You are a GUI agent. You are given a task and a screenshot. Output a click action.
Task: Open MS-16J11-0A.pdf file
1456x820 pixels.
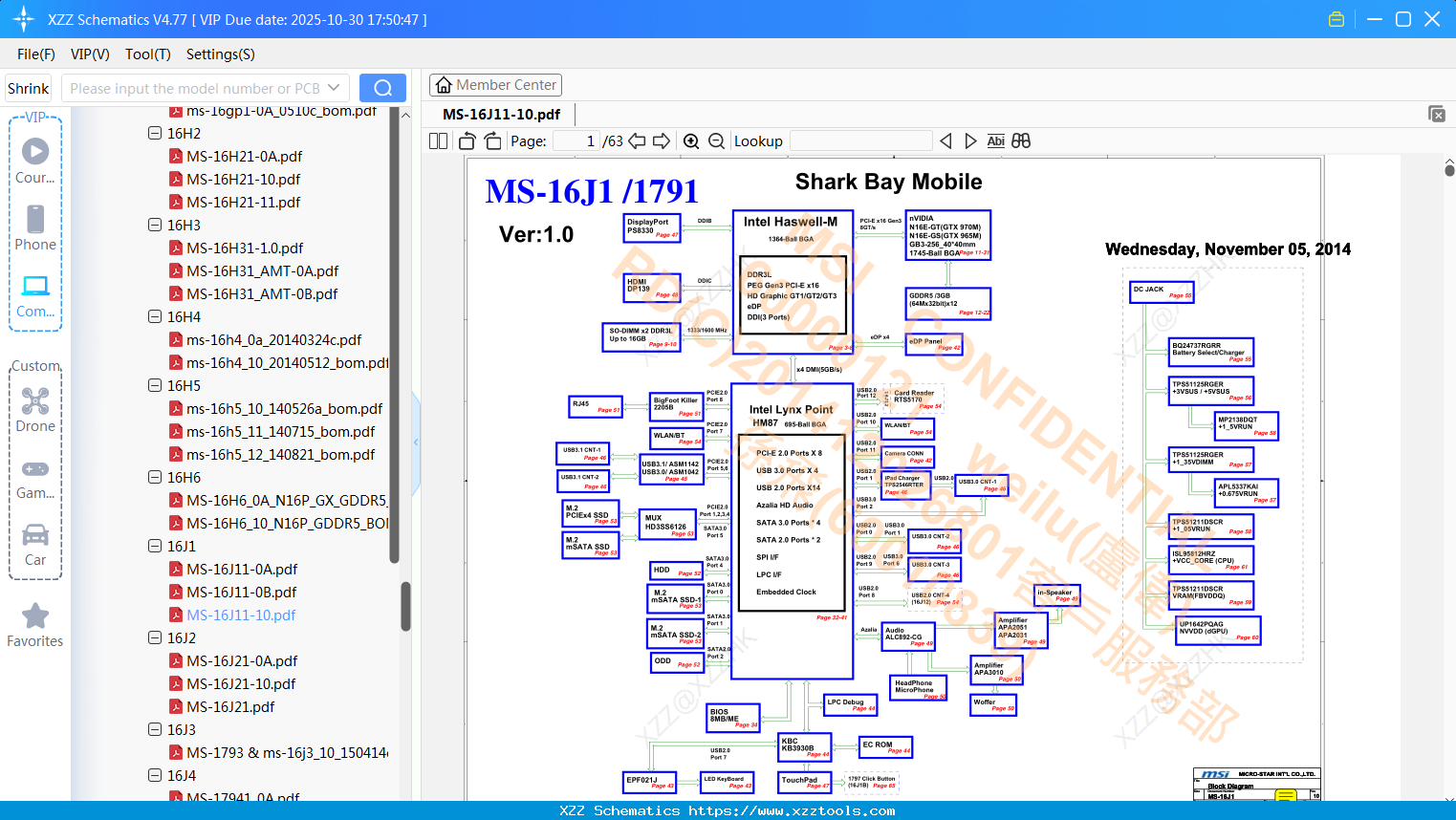(x=242, y=569)
